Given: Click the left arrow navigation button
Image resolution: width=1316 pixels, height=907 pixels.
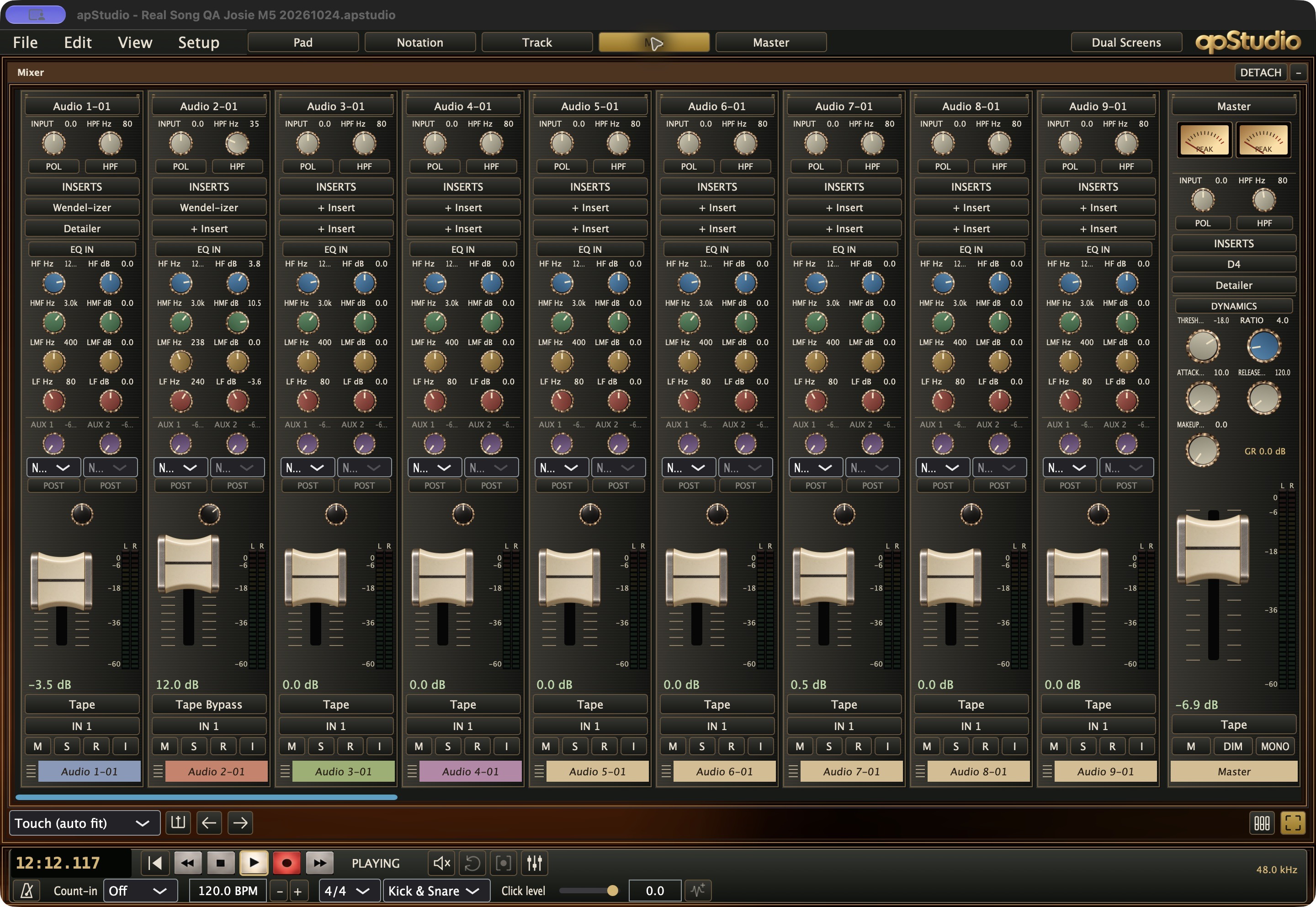Looking at the screenshot, I should click(209, 823).
